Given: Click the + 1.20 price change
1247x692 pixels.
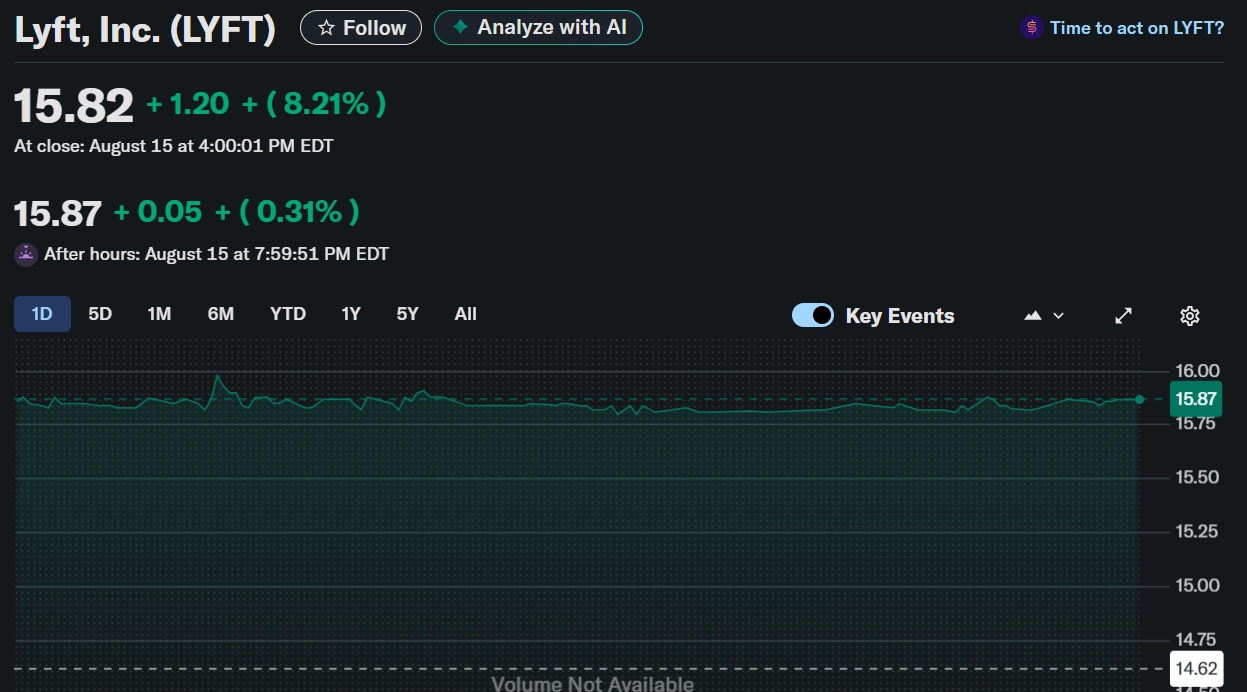Looking at the screenshot, I should 188,103.
